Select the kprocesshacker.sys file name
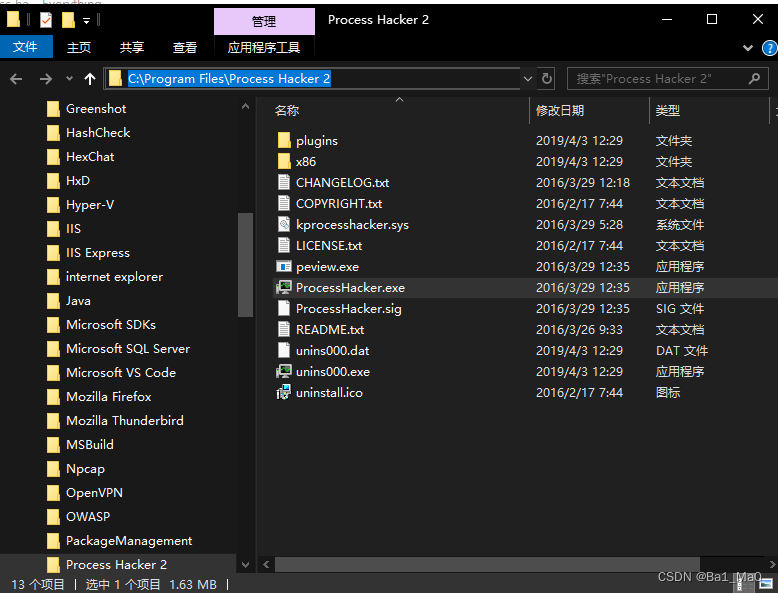 pyautogui.click(x=352, y=225)
